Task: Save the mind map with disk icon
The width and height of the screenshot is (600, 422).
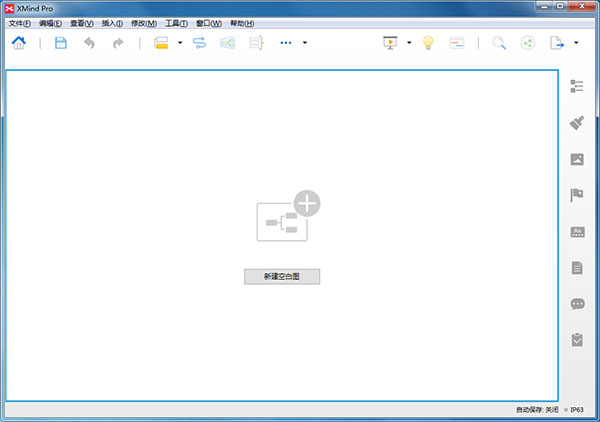Action: click(x=61, y=43)
